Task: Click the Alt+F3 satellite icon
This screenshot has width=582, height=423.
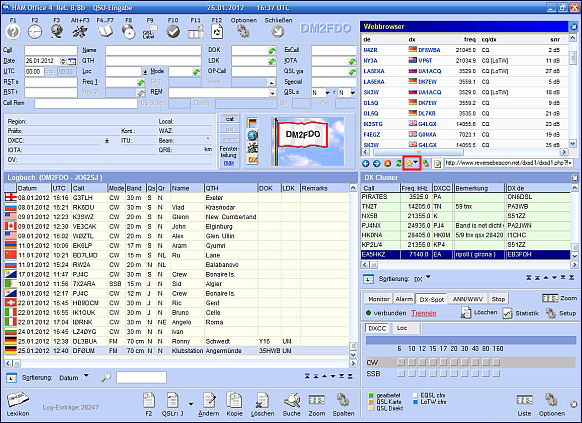Action: tap(80, 32)
